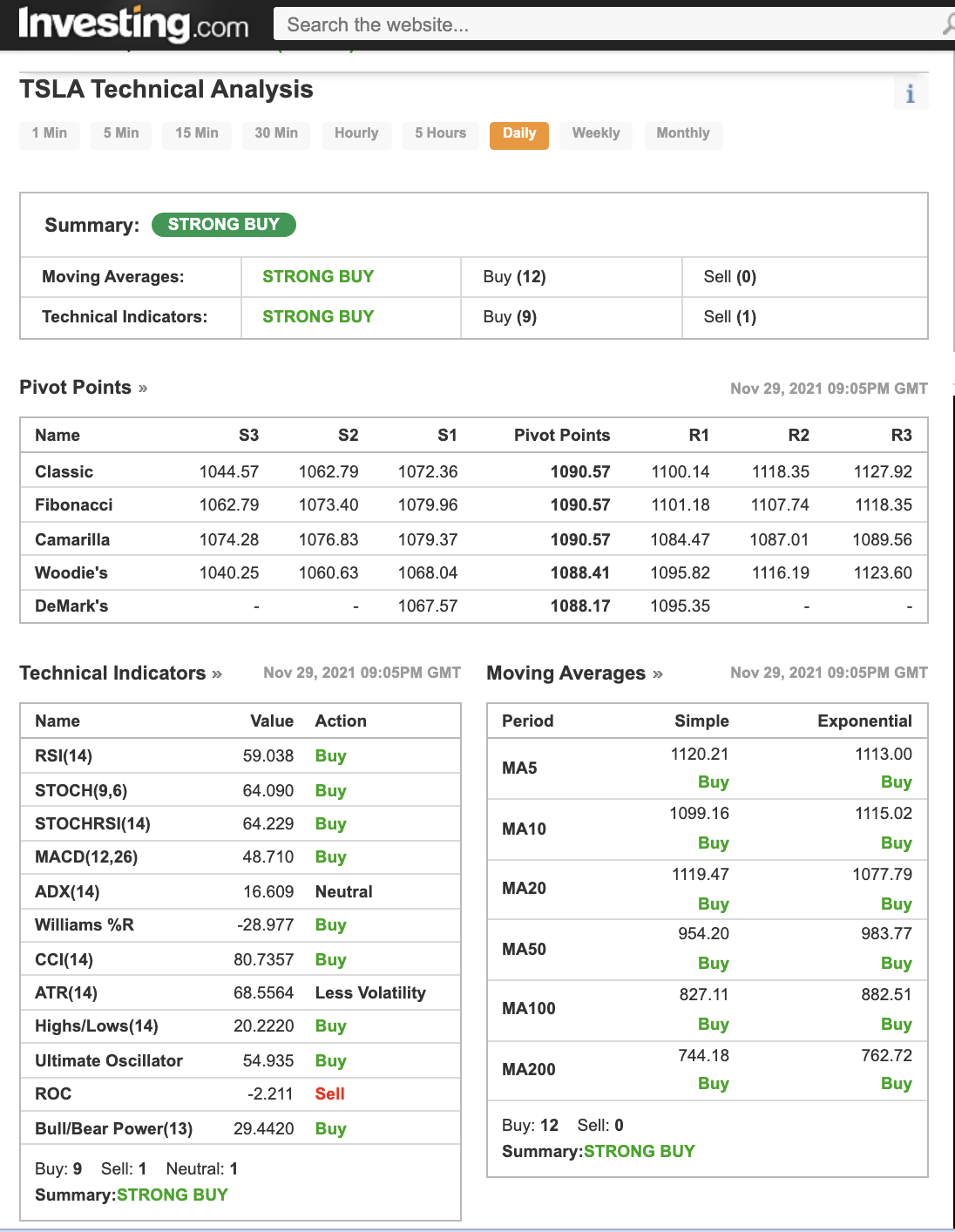955x1232 pixels.
Task: Click the Sell (1) technical indicators count
Action: [730, 317]
